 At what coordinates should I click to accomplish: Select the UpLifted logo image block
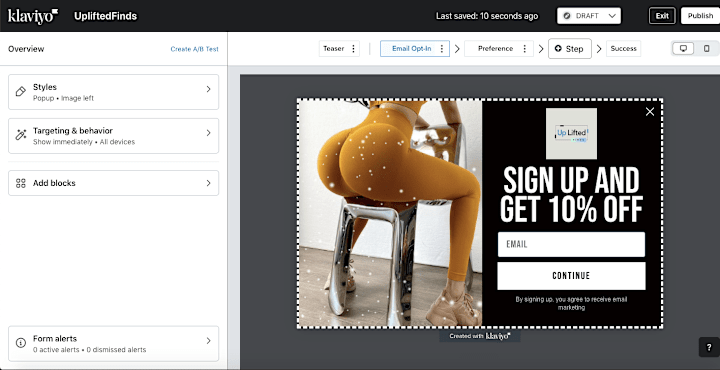pyautogui.click(x=571, y=134)
